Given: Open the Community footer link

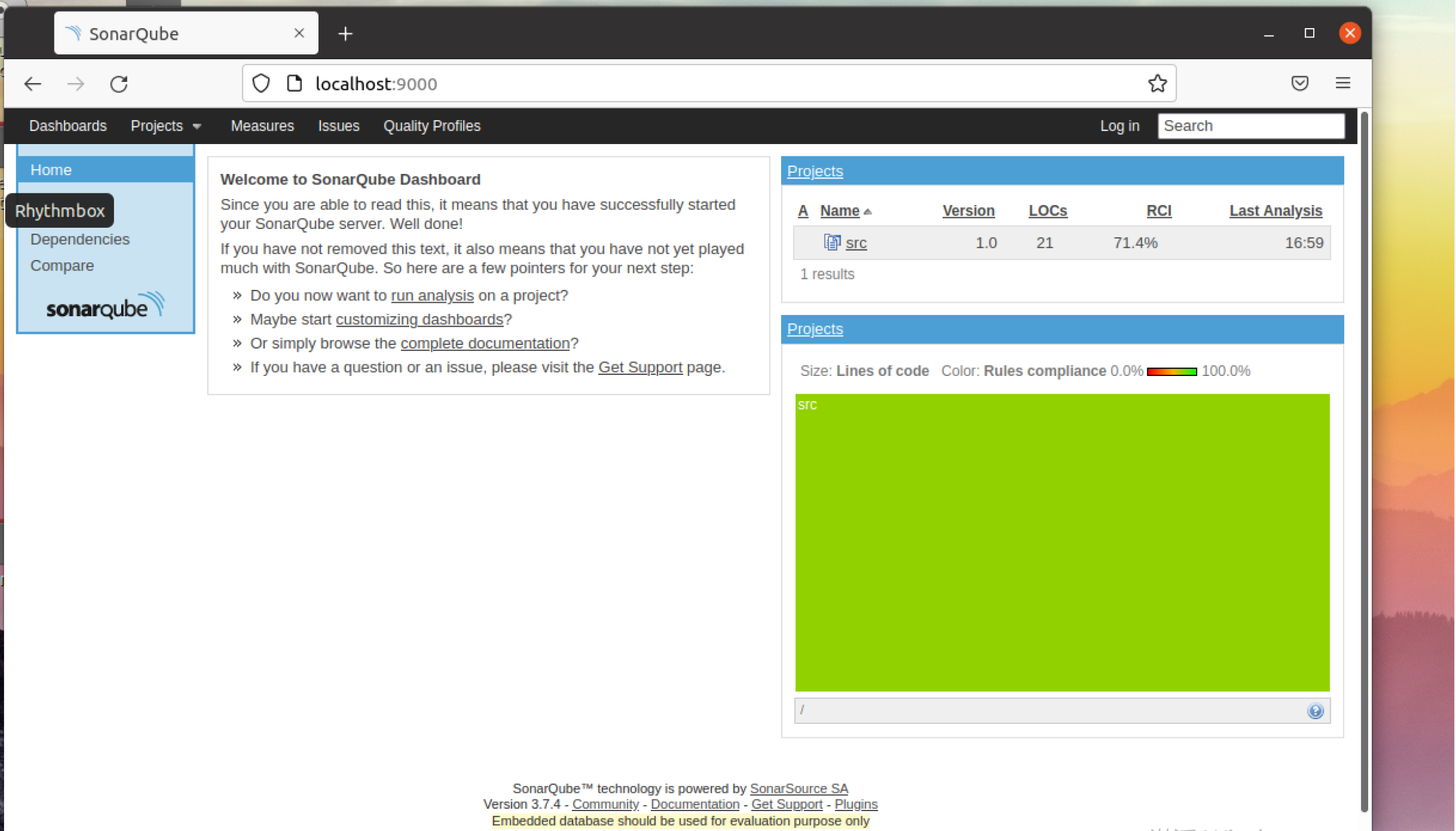Looking at the screenshot, I should 605,804.
